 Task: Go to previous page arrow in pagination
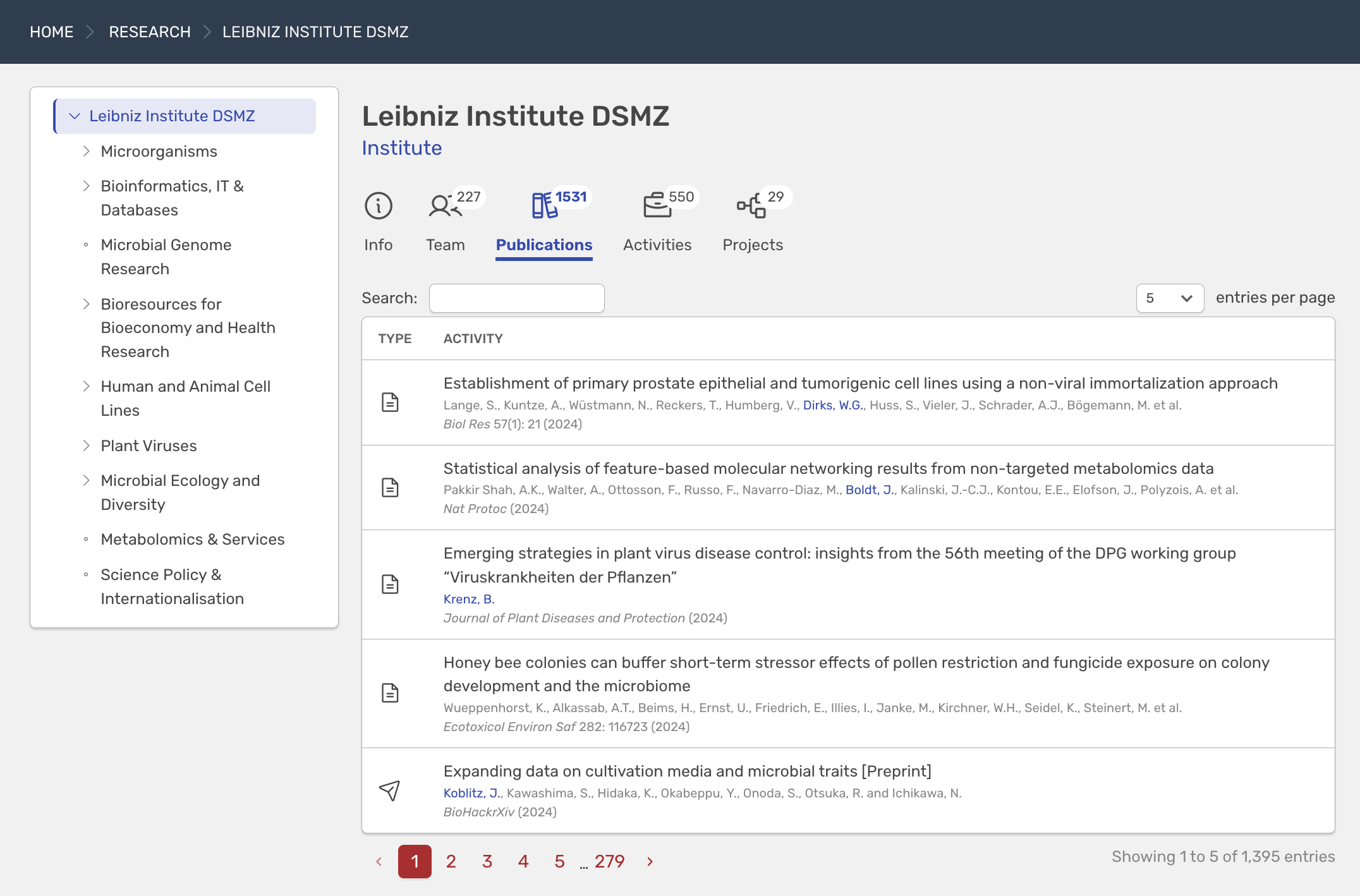tap(379, 861)
